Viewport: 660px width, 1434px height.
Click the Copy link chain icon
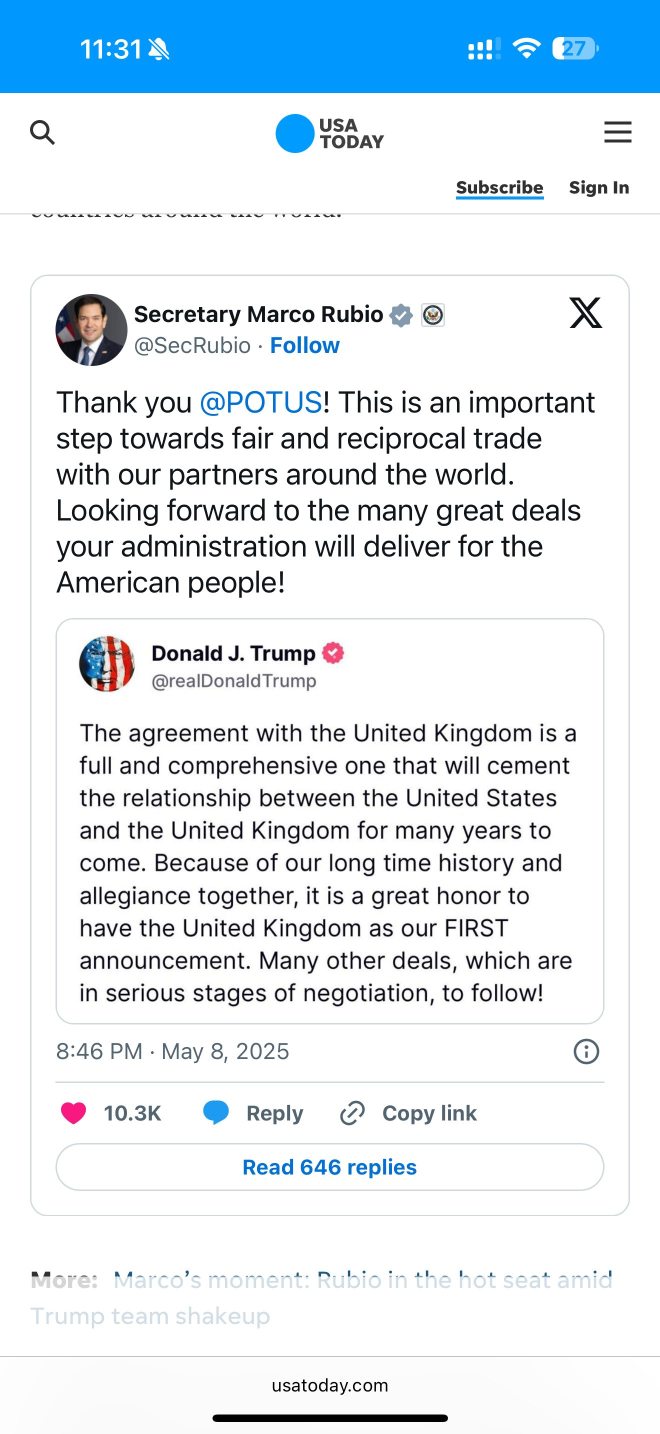pos(352,1113)
